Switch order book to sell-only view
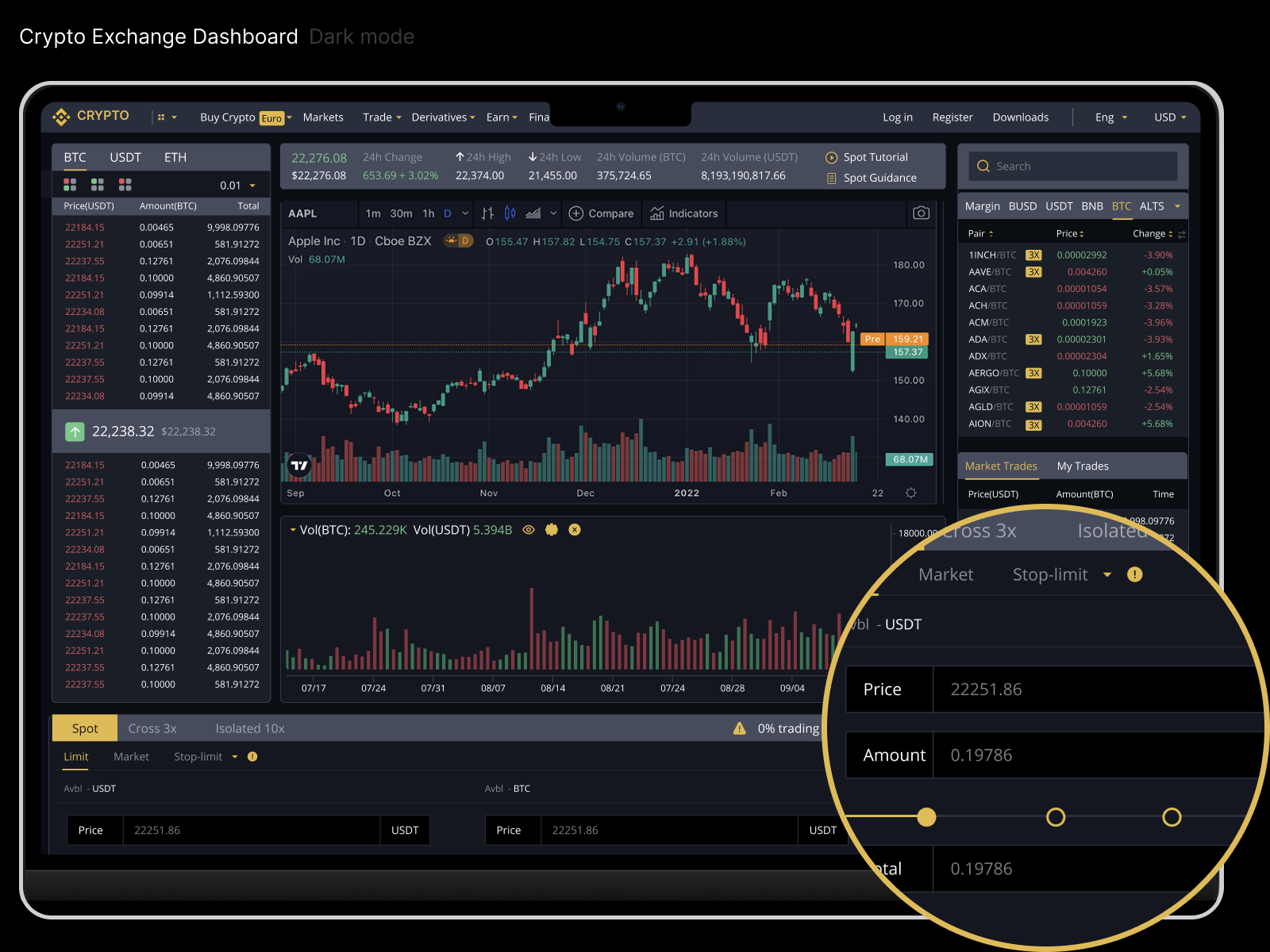The height and width of the screenshot is (952, 1270). [x=125, y=184]
